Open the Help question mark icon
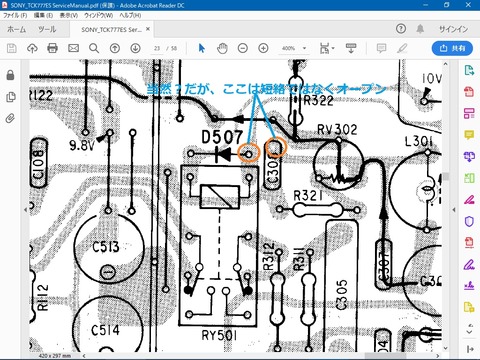Screen dimensions: 480x360 [x=401, y=29]
